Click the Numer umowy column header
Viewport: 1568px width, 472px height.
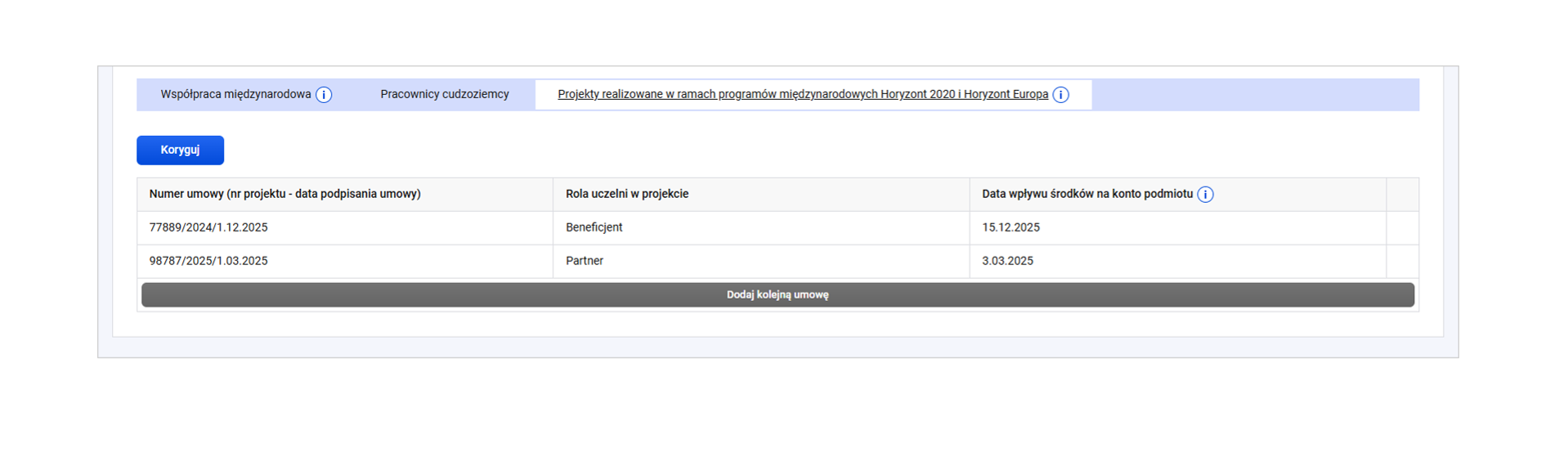(x=284, y=195)
